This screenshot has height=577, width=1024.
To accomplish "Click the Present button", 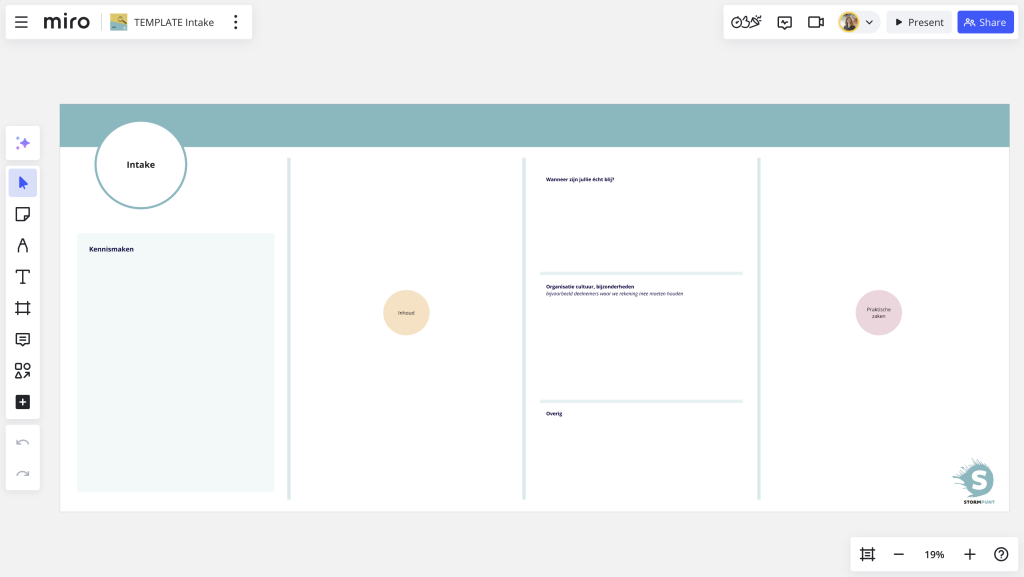I will click(919, 22).
